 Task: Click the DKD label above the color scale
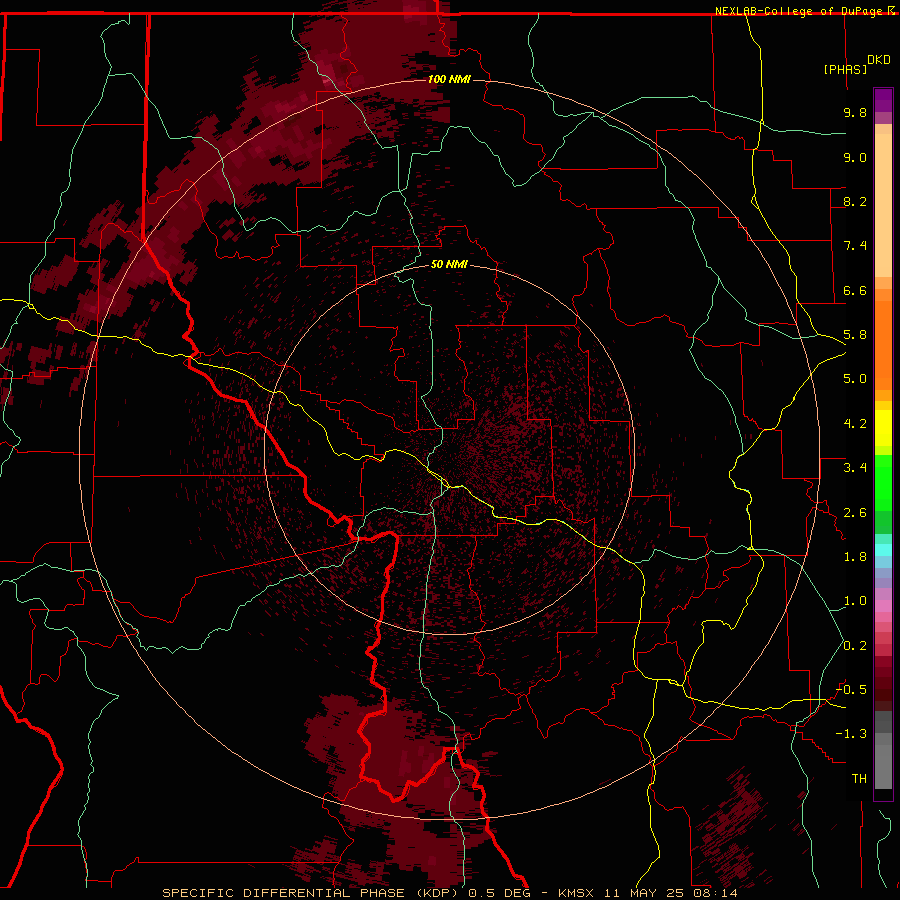[x=879, y=60]
